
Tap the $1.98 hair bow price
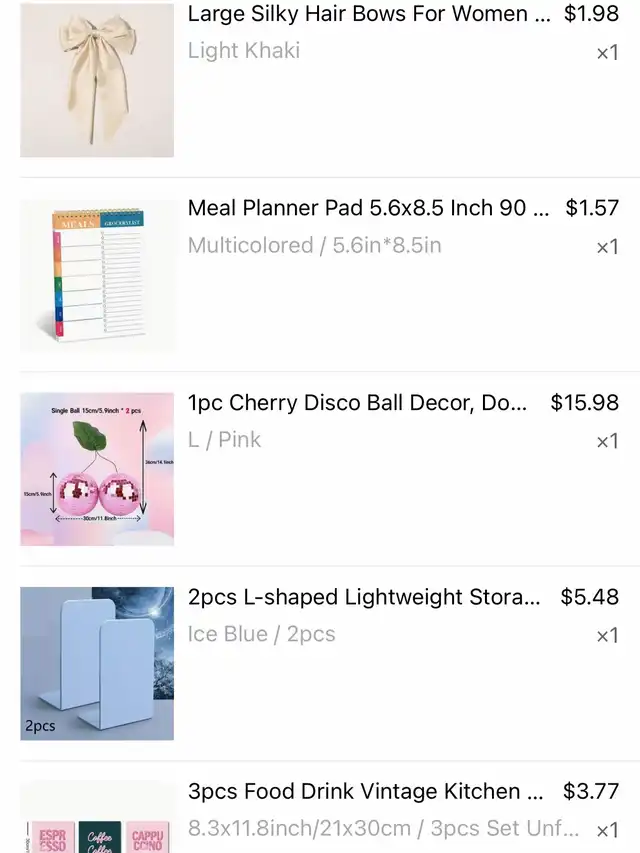[591, 14]
